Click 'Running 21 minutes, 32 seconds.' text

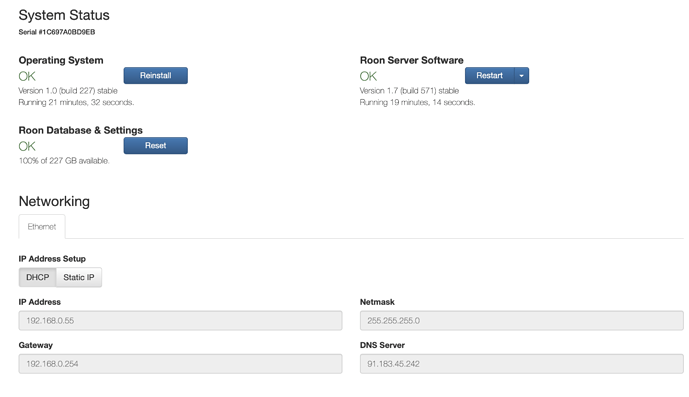click(x=76, y=102)
